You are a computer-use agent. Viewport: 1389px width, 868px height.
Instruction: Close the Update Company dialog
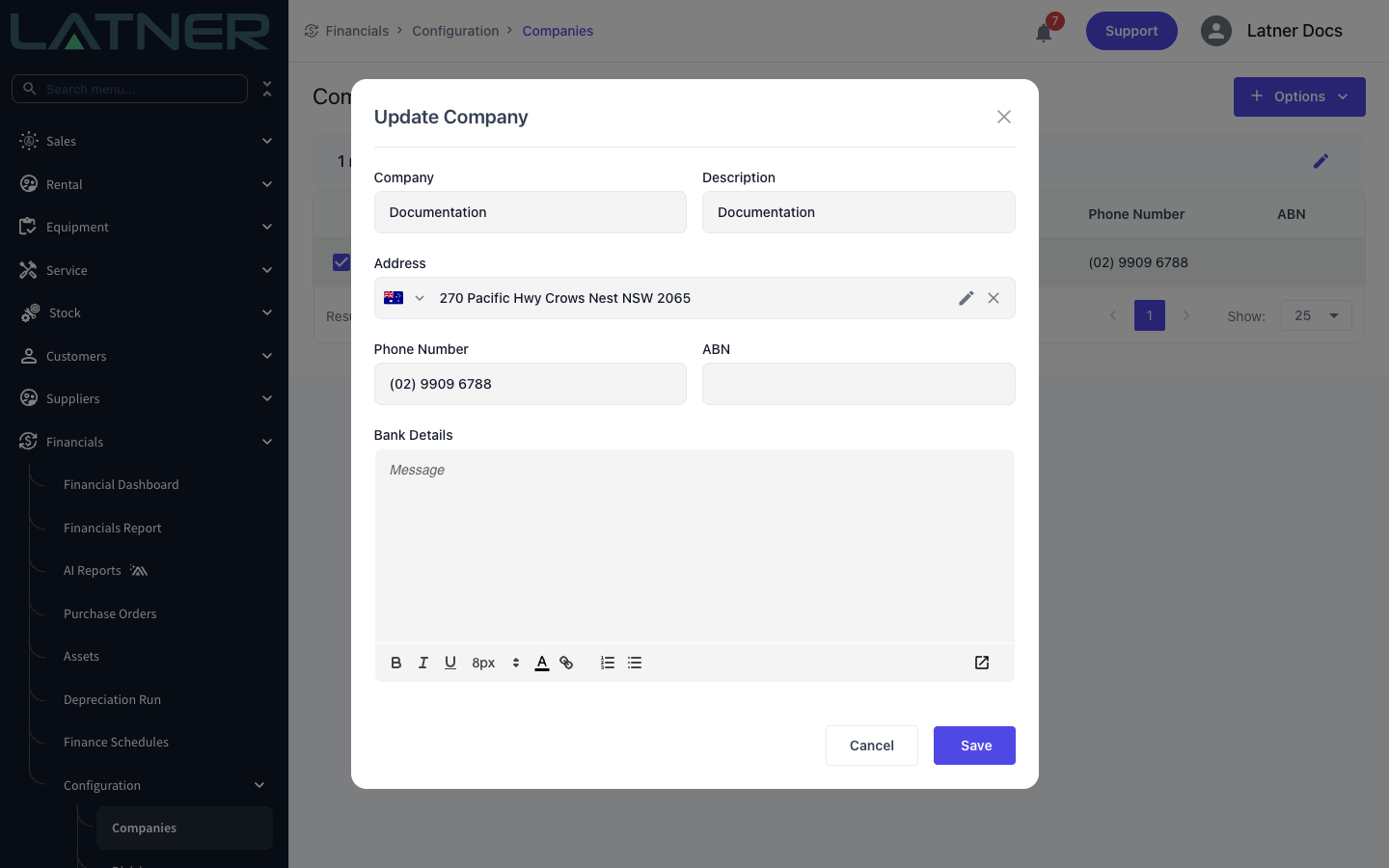1004,117
